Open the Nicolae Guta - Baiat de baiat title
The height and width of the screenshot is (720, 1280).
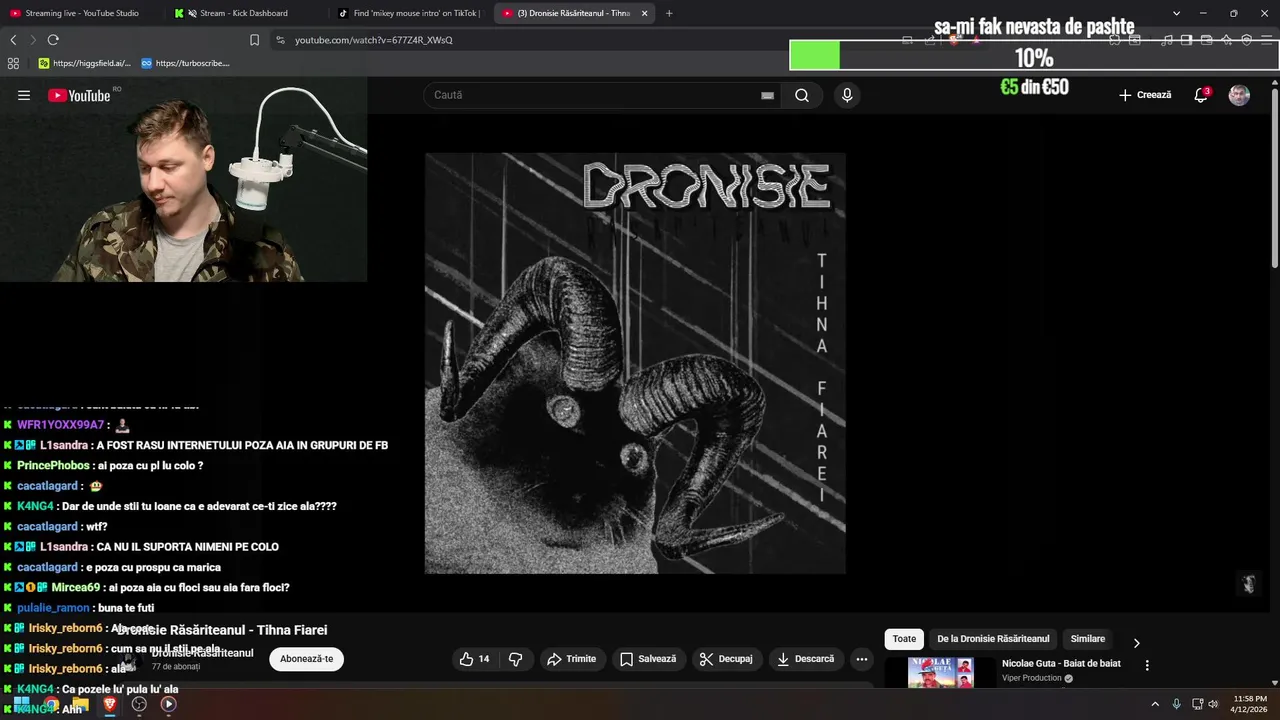click(x=1061, y=664)
